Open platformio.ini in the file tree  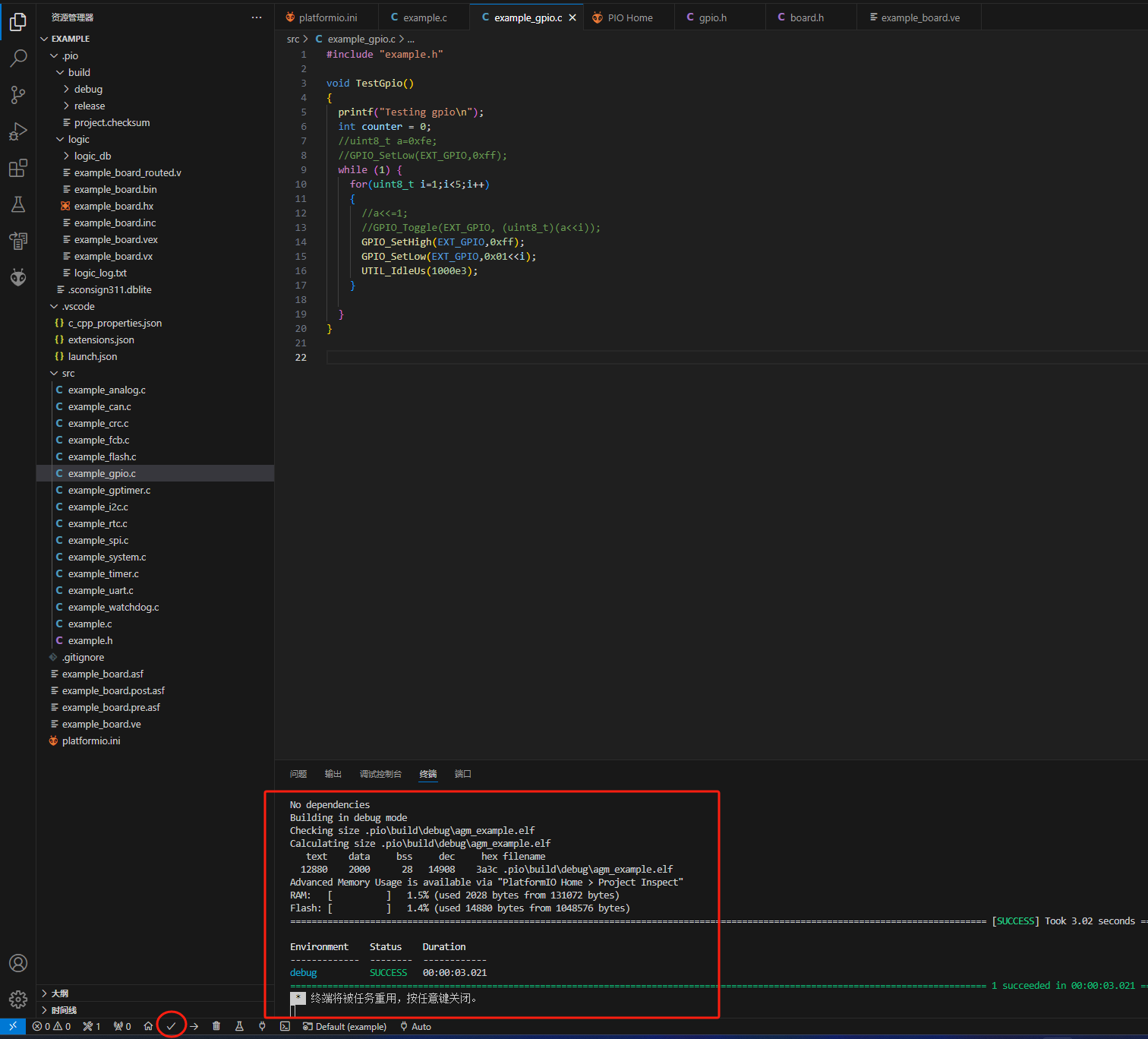(x=155, y=741)
